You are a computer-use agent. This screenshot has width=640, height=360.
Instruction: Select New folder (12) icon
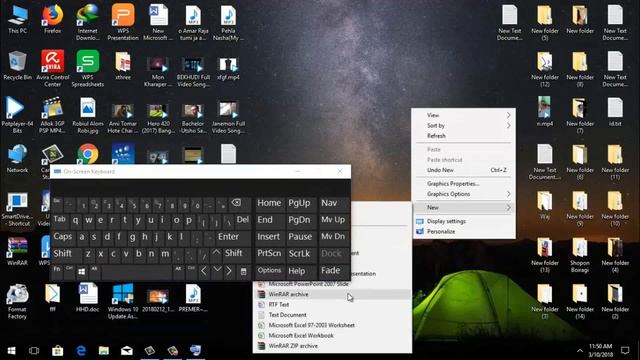pyautogui.click(x=544, y=69)
